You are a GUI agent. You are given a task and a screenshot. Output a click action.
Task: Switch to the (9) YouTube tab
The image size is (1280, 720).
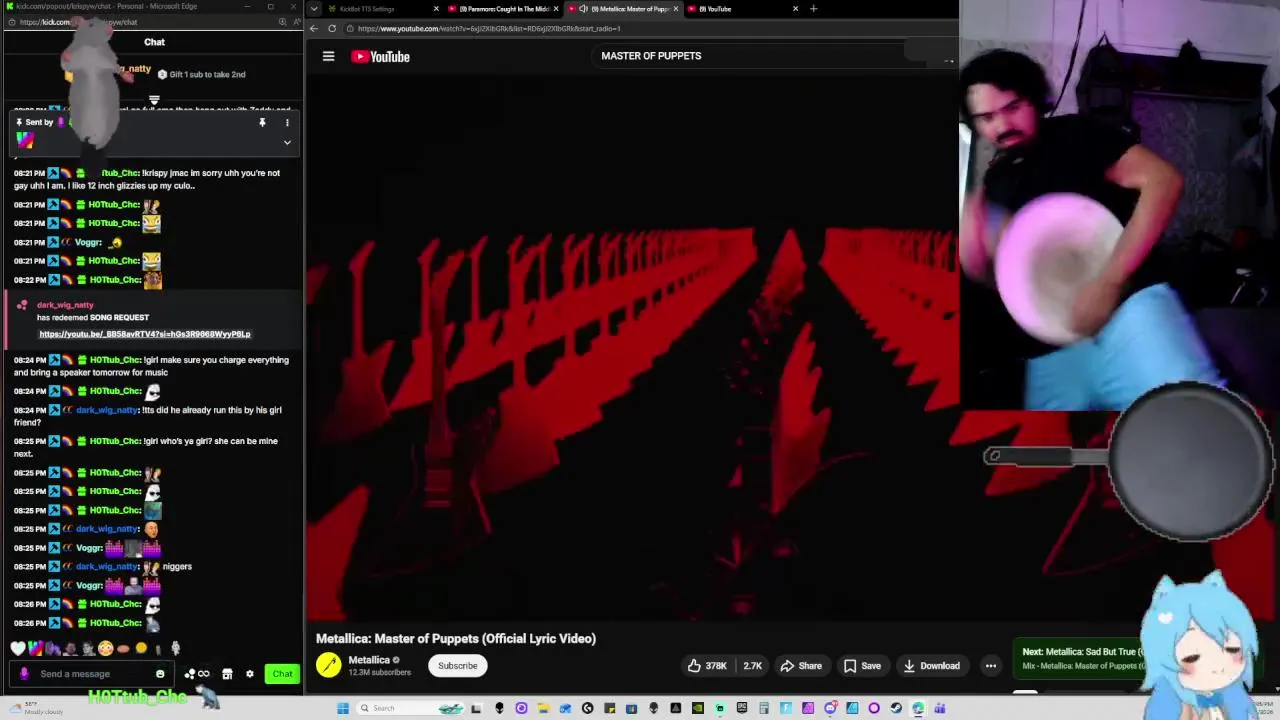(x=742, y=9)
